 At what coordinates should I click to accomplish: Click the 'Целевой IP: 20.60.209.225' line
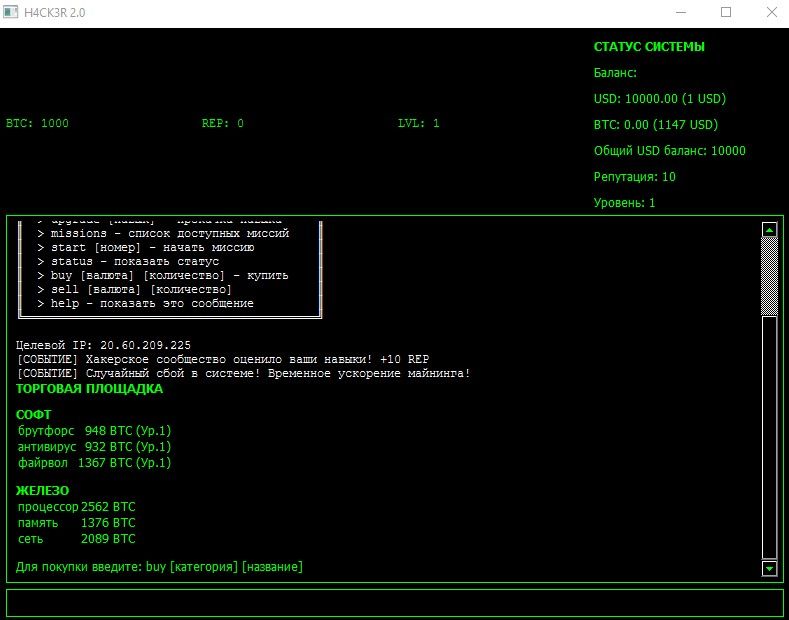[104, 345]
